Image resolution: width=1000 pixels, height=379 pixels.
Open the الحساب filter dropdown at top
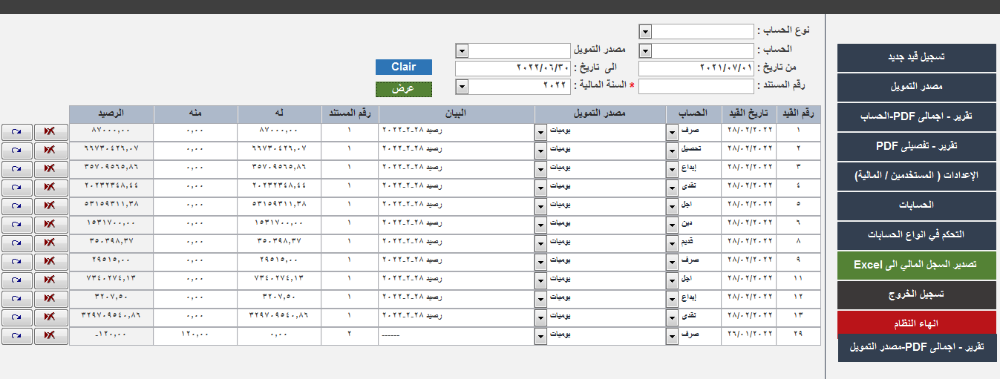(x=645, y=51)
